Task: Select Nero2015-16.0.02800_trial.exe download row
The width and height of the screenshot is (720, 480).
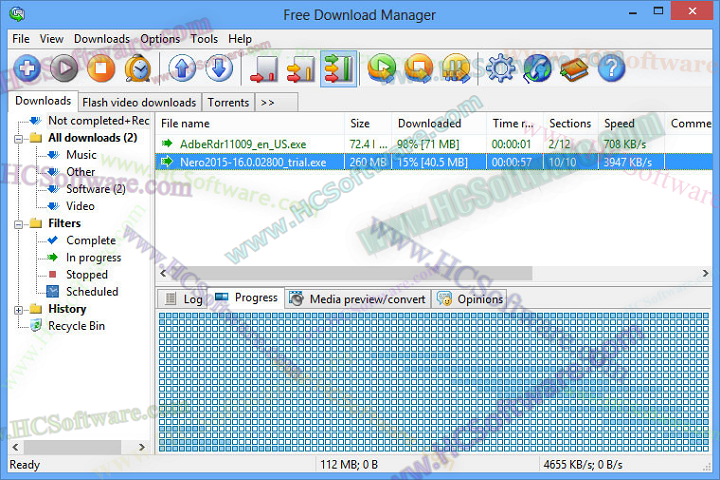Action: point(434,162)
